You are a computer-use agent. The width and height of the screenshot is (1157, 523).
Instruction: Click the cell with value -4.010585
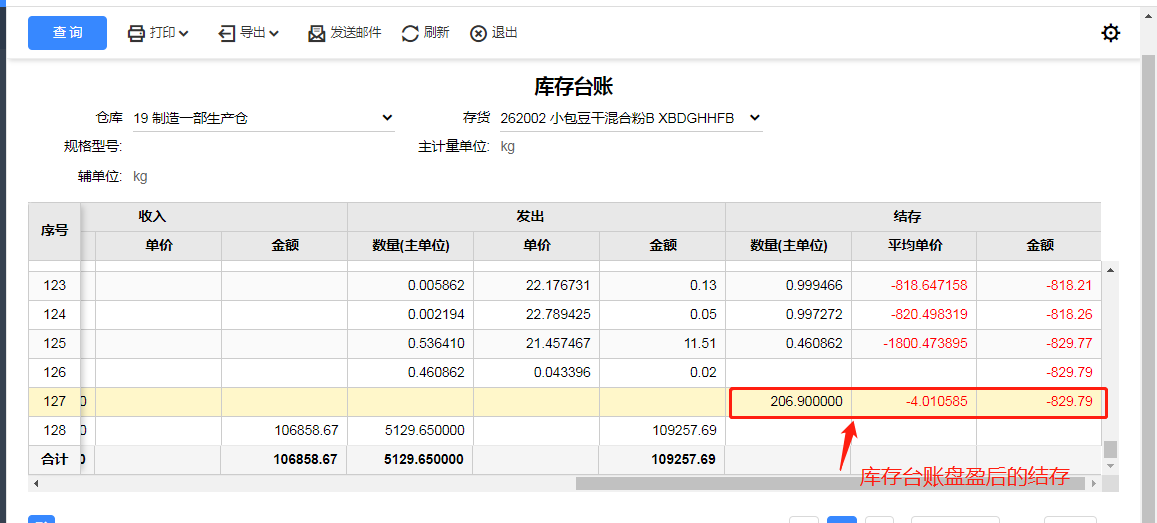(x=914, y=402)
